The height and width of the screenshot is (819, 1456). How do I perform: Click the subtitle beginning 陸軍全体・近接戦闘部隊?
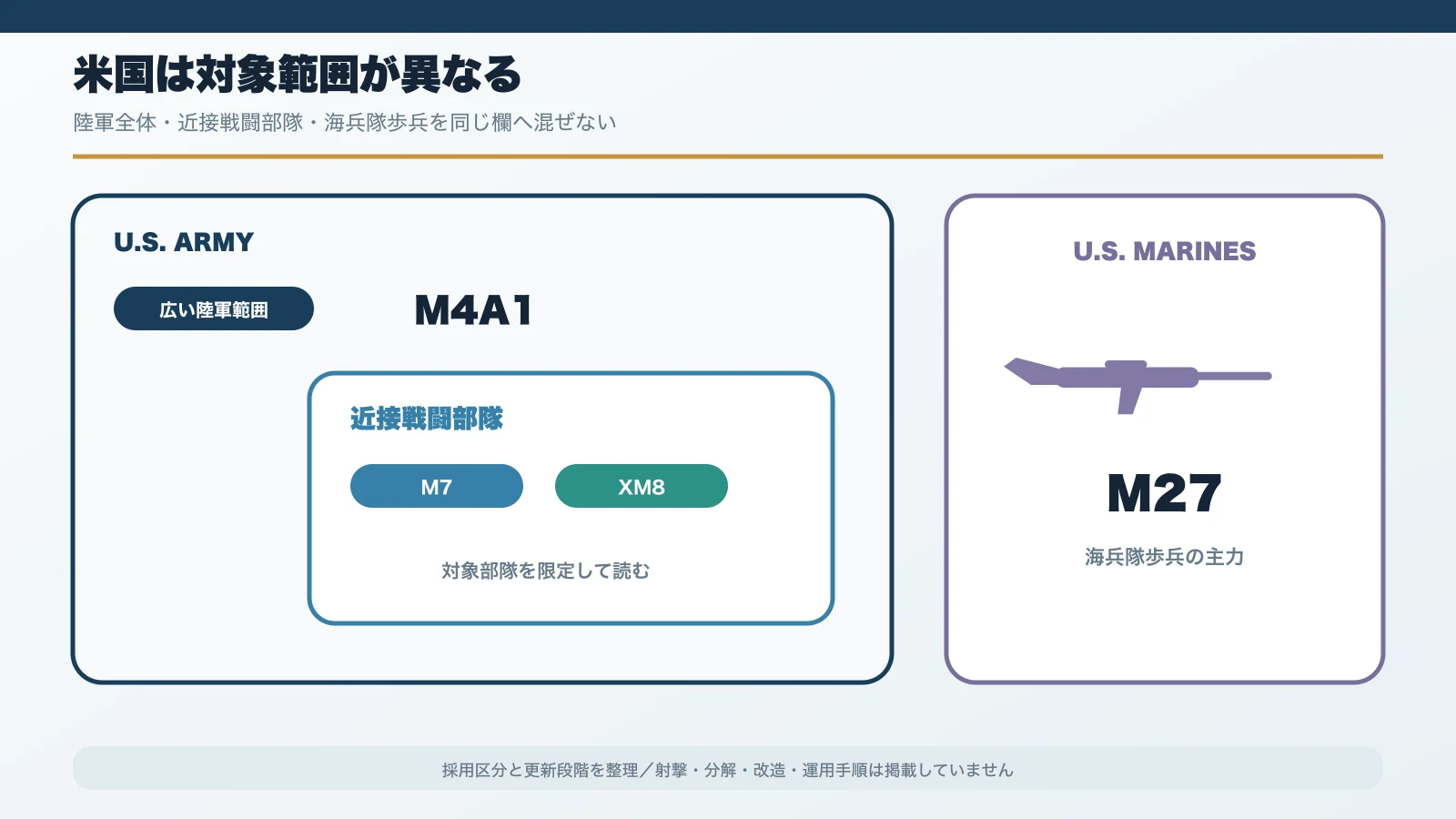click(x=345, y=123)
